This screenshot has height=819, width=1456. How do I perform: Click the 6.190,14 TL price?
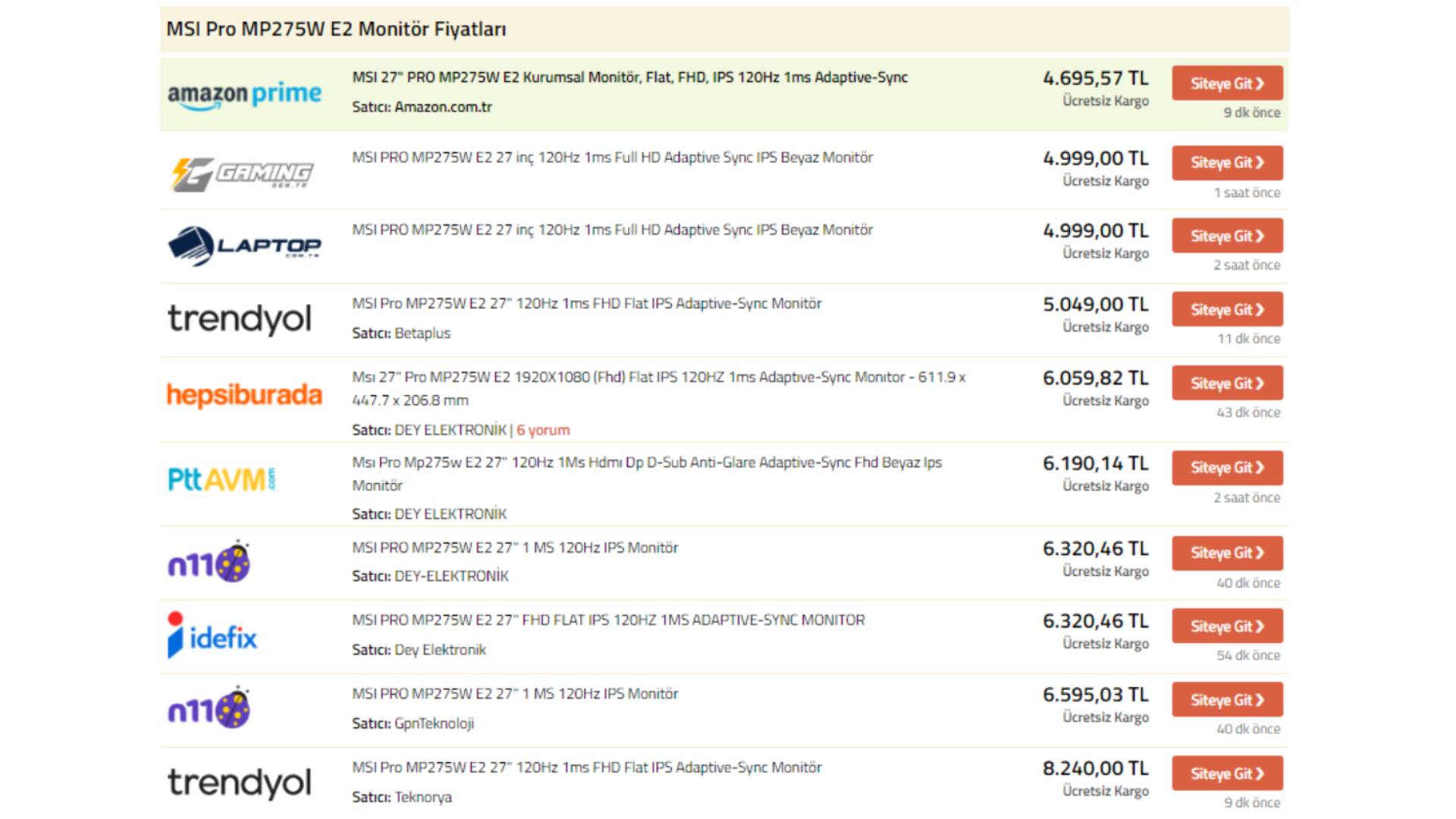(x=1095, y=463)
